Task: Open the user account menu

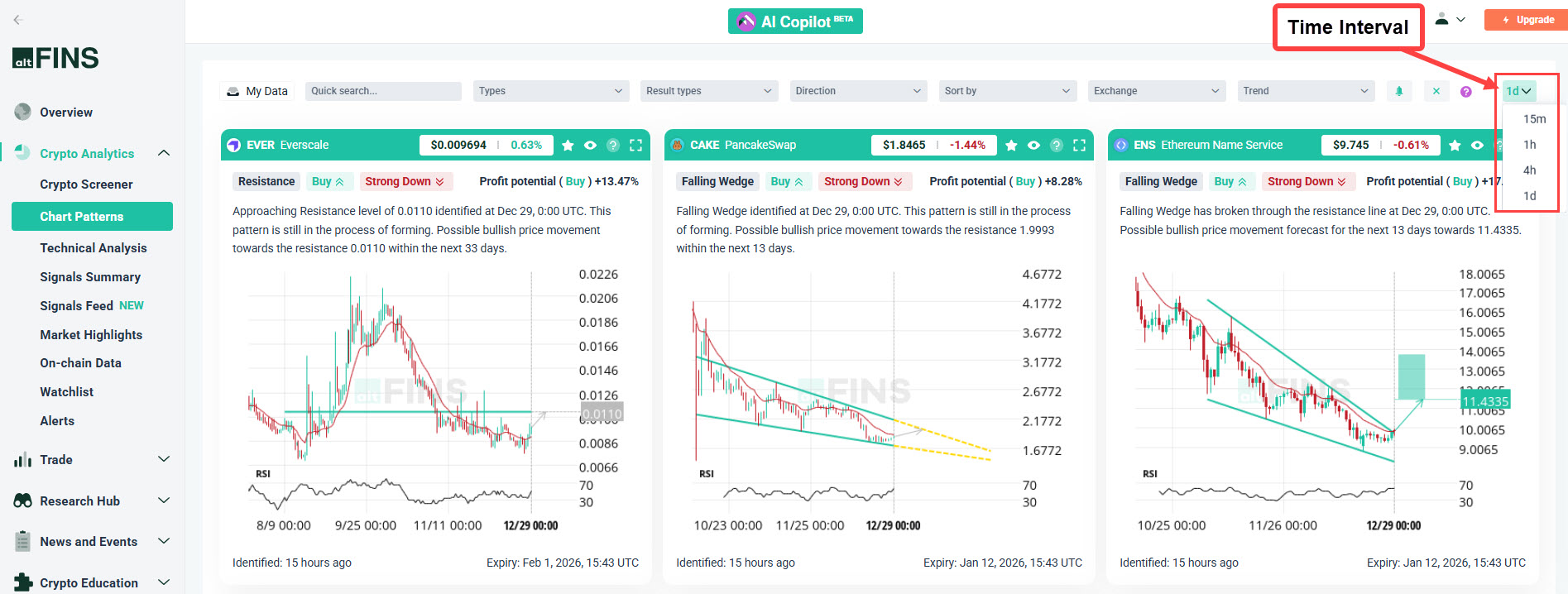Action: (1450, 19)
